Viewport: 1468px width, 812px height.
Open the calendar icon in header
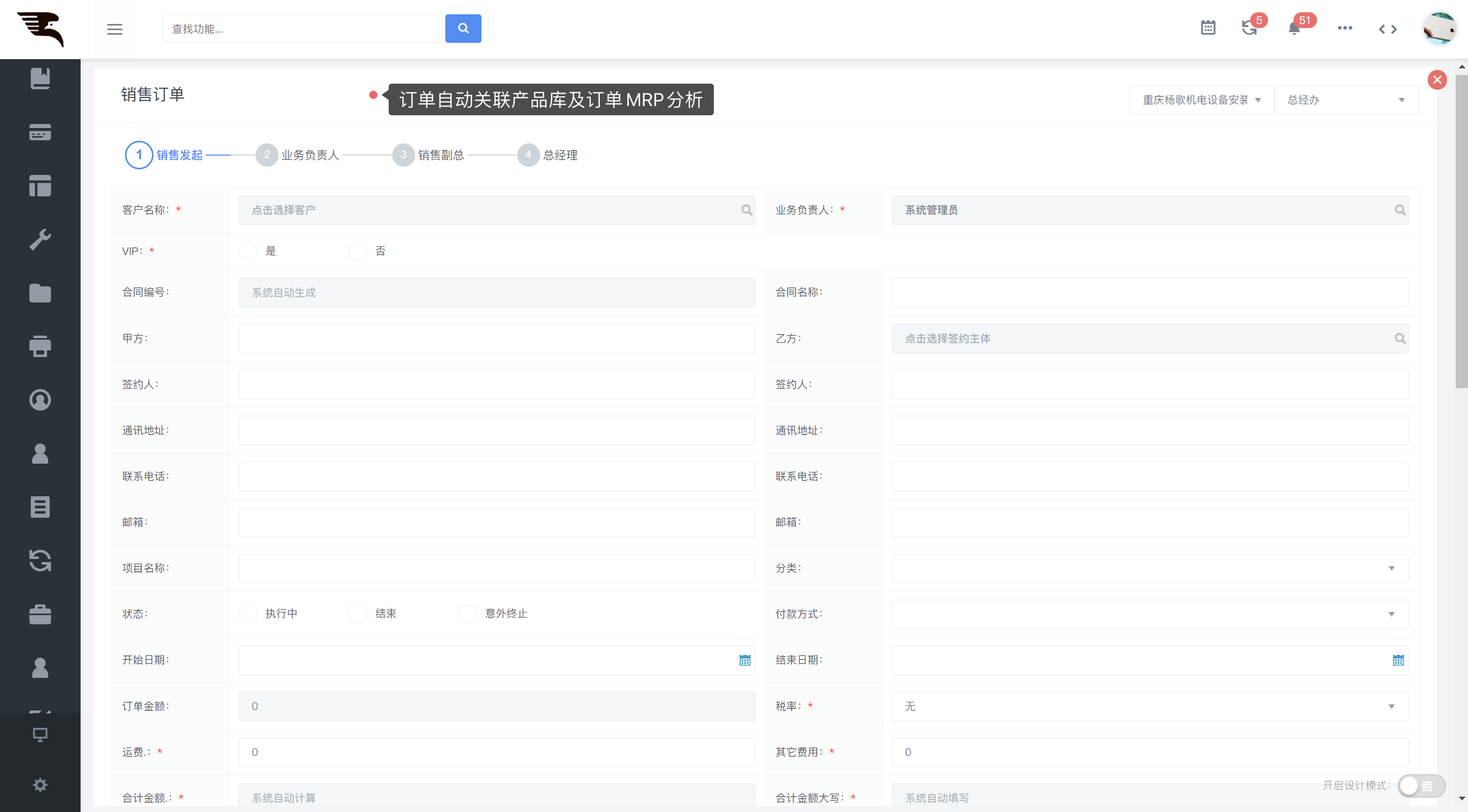click(1207, 28)
